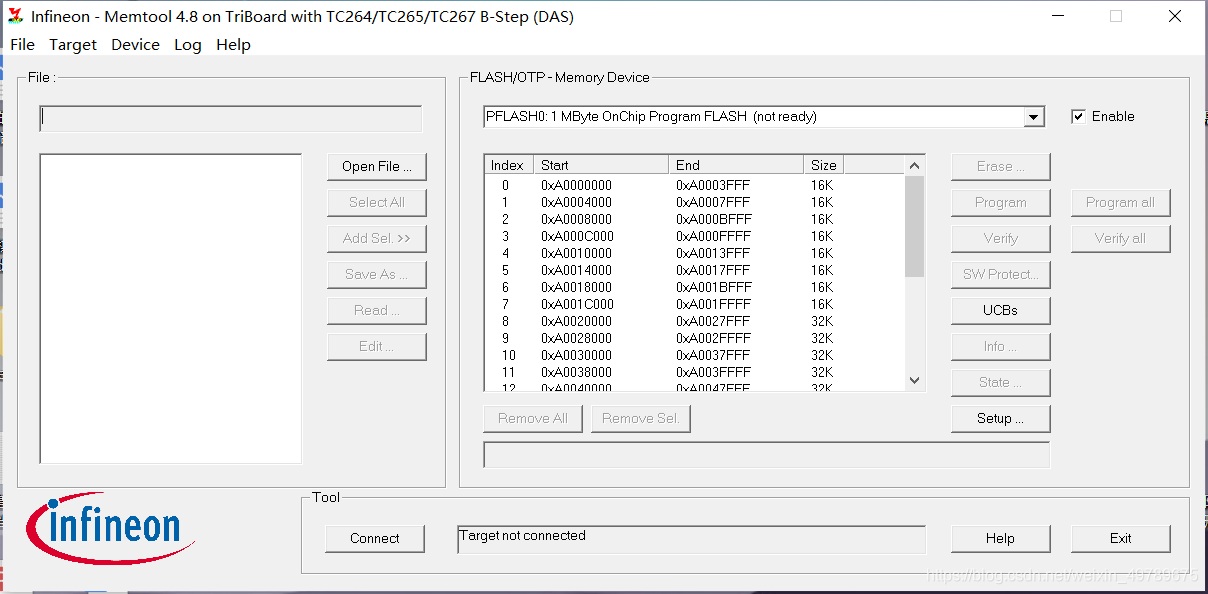Expand the PFLASH0 memory device dropdown

(1033, 117)
